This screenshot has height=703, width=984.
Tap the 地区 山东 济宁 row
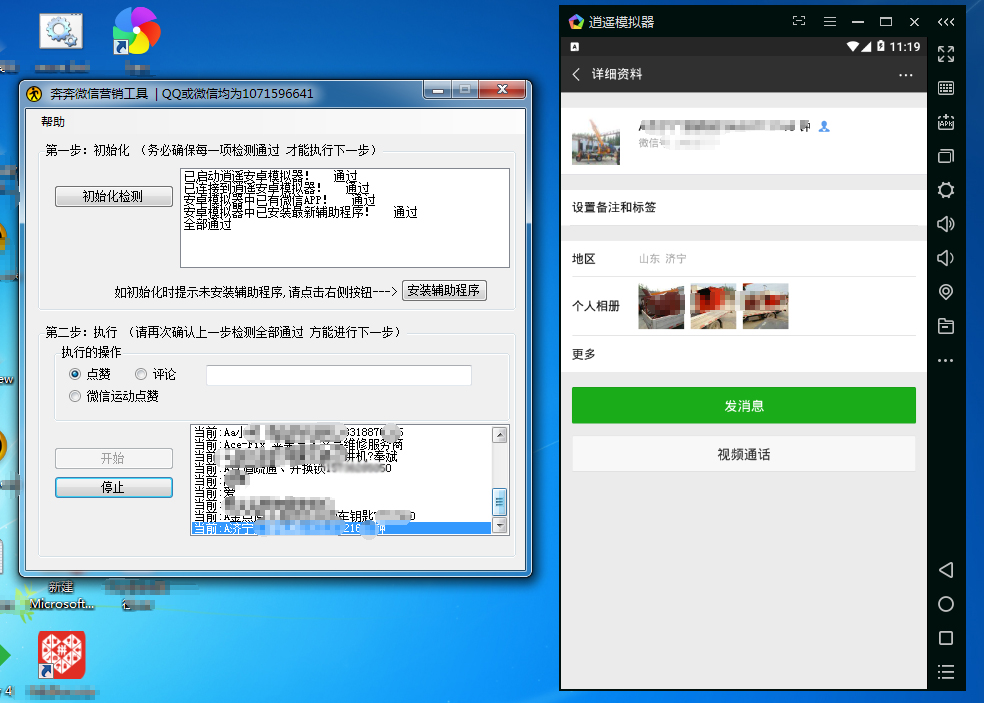tap(744, 259)
